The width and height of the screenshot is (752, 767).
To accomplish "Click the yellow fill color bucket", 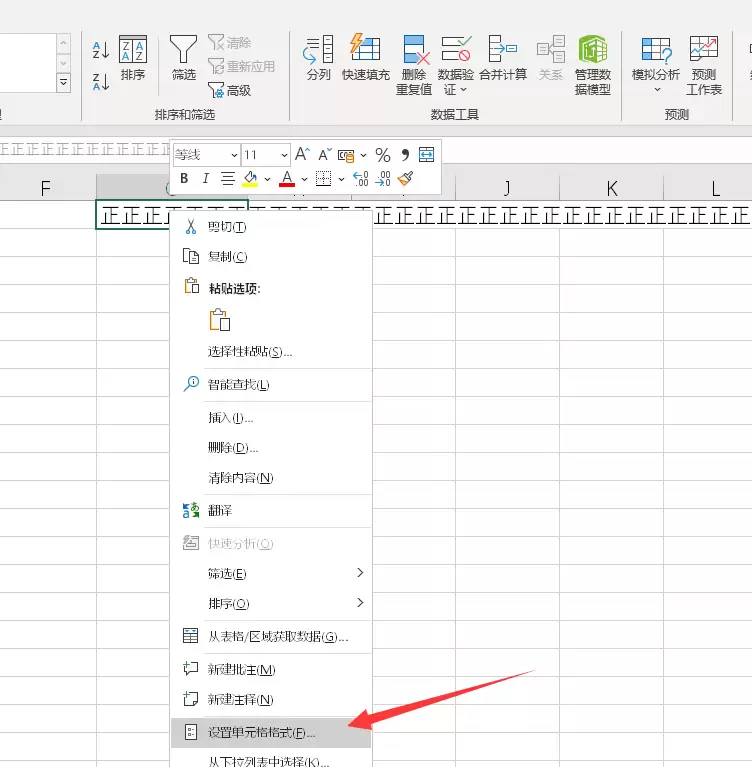I will tap(250, 179).
